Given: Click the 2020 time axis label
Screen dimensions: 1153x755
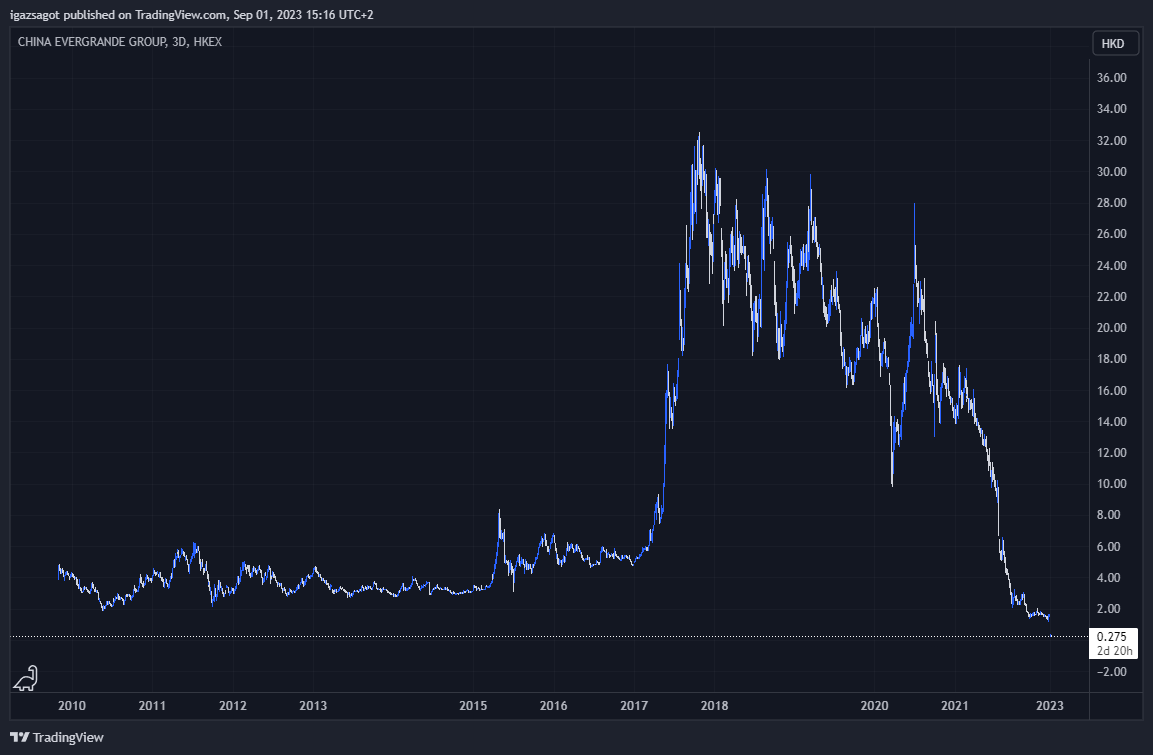Looking at the screenshot, I should [x=874, y=706].
